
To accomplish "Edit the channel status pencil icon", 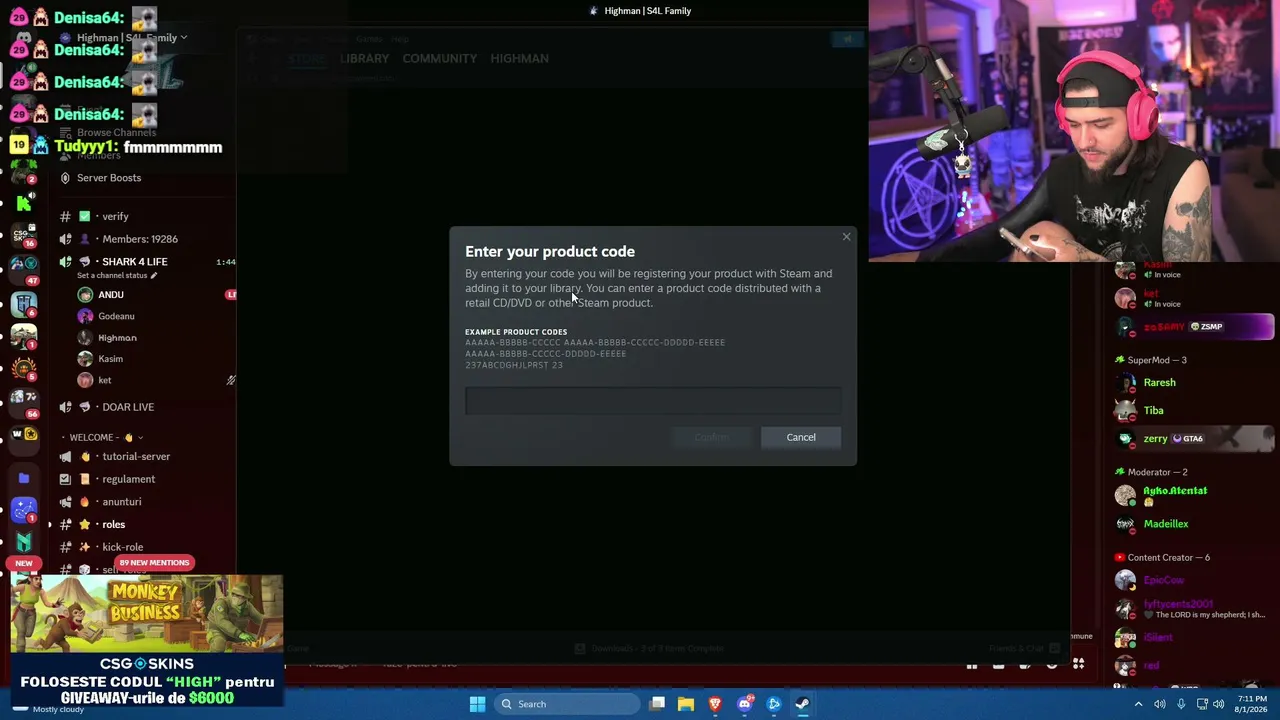I will pyautogui.click(x=153, y=276).
